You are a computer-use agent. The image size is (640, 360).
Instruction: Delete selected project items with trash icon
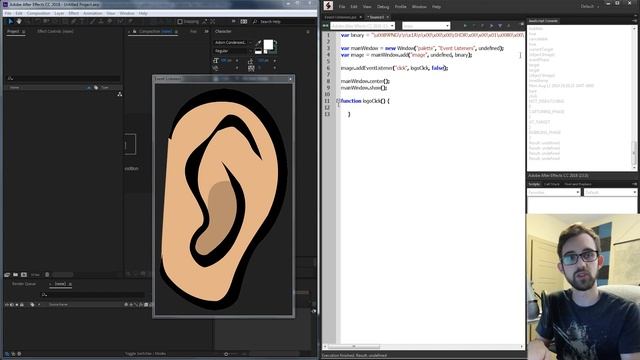47,275
